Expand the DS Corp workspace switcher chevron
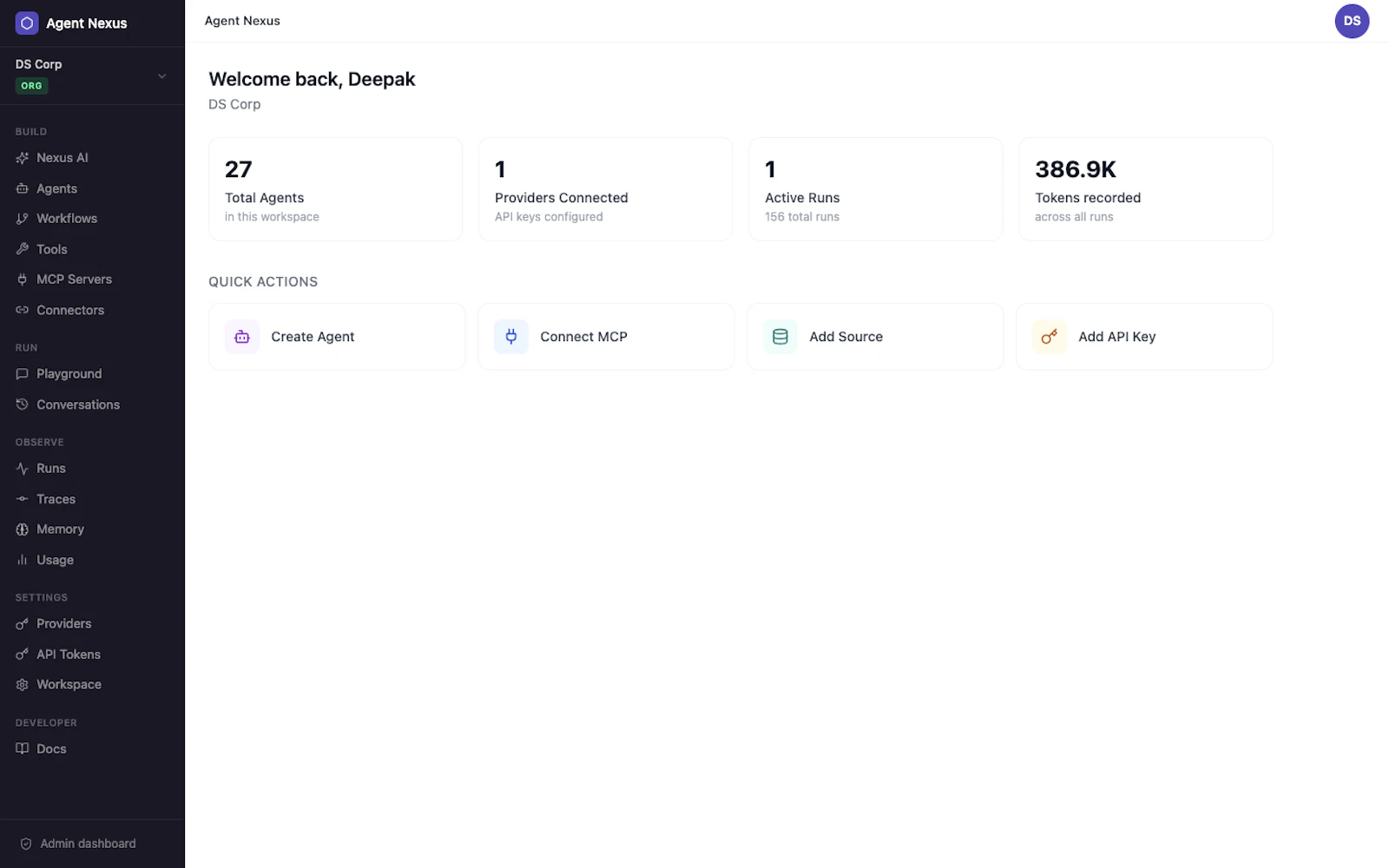1389x868 pixels. [x=162, y=76]
